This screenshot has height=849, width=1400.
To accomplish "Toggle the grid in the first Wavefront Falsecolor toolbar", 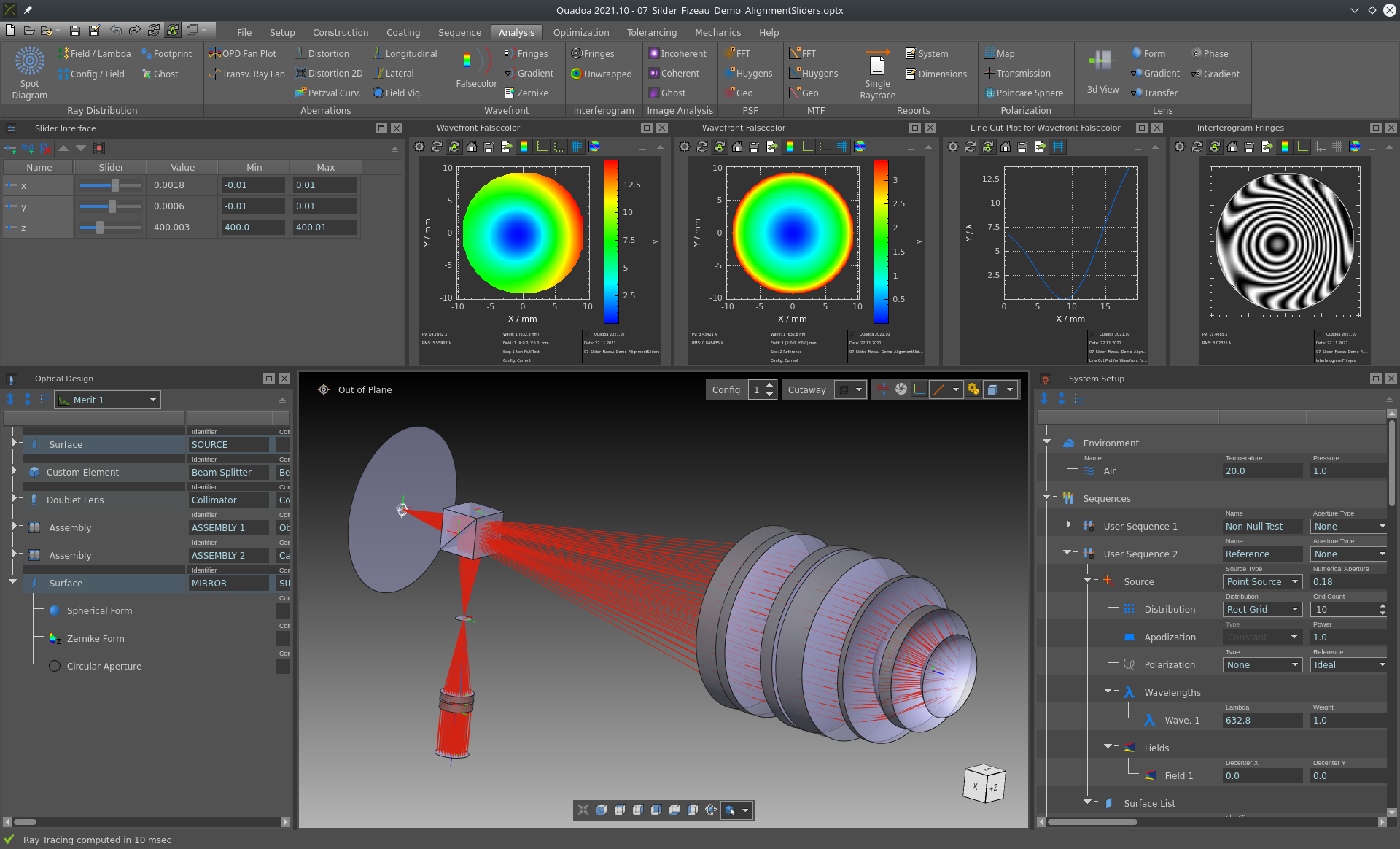I will coord(577,147).
